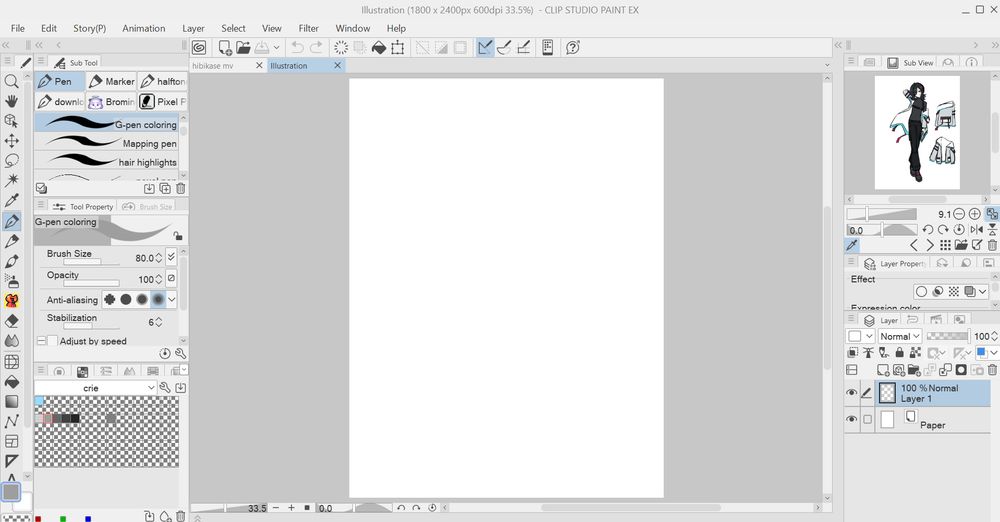1000x522 pixels.
Task: Open the Filter menu
Action: (309, 28)
